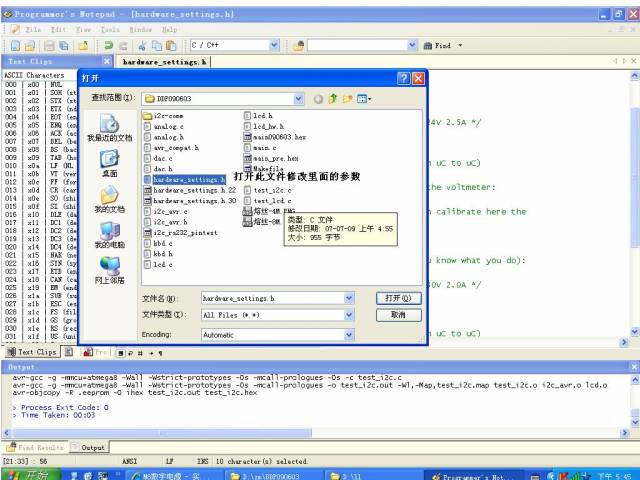Expand the Encoding Automatic dropdown
The width and height of the screenshot is (640, 480).
pyautogui.click(x=347, y=334)
